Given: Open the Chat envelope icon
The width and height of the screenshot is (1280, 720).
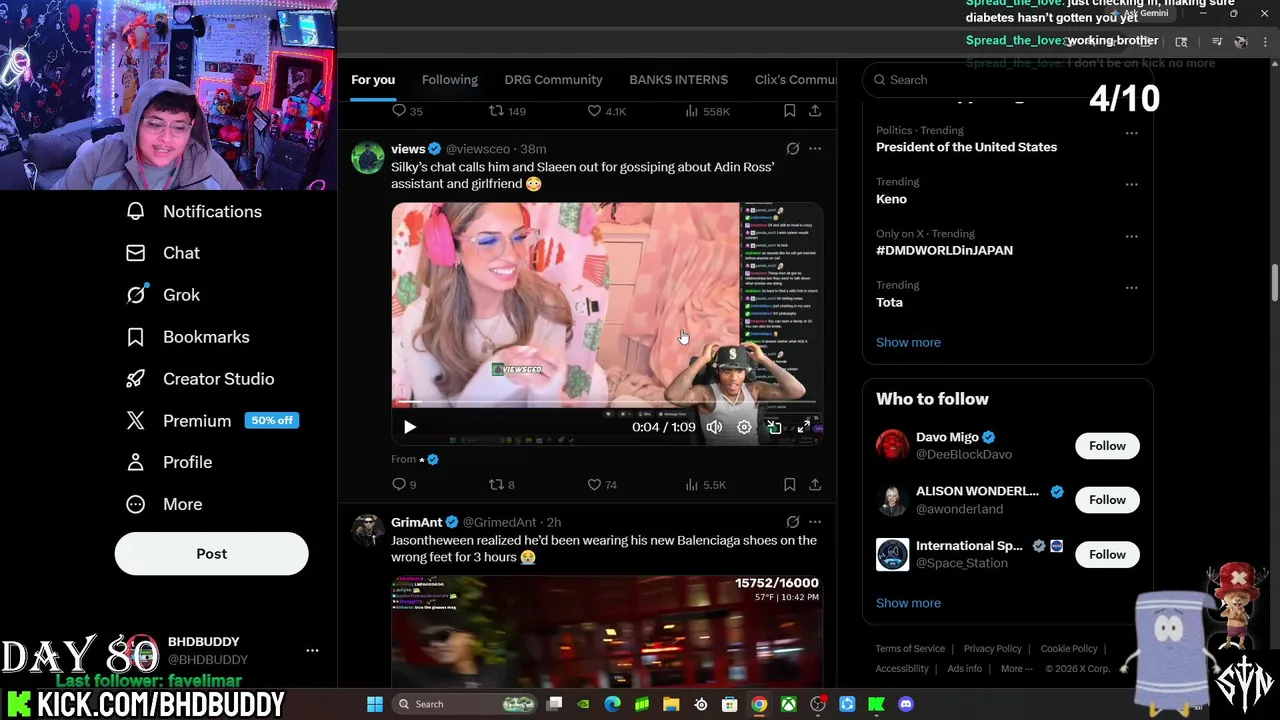Looking at the screenshot, I should 136,253.
